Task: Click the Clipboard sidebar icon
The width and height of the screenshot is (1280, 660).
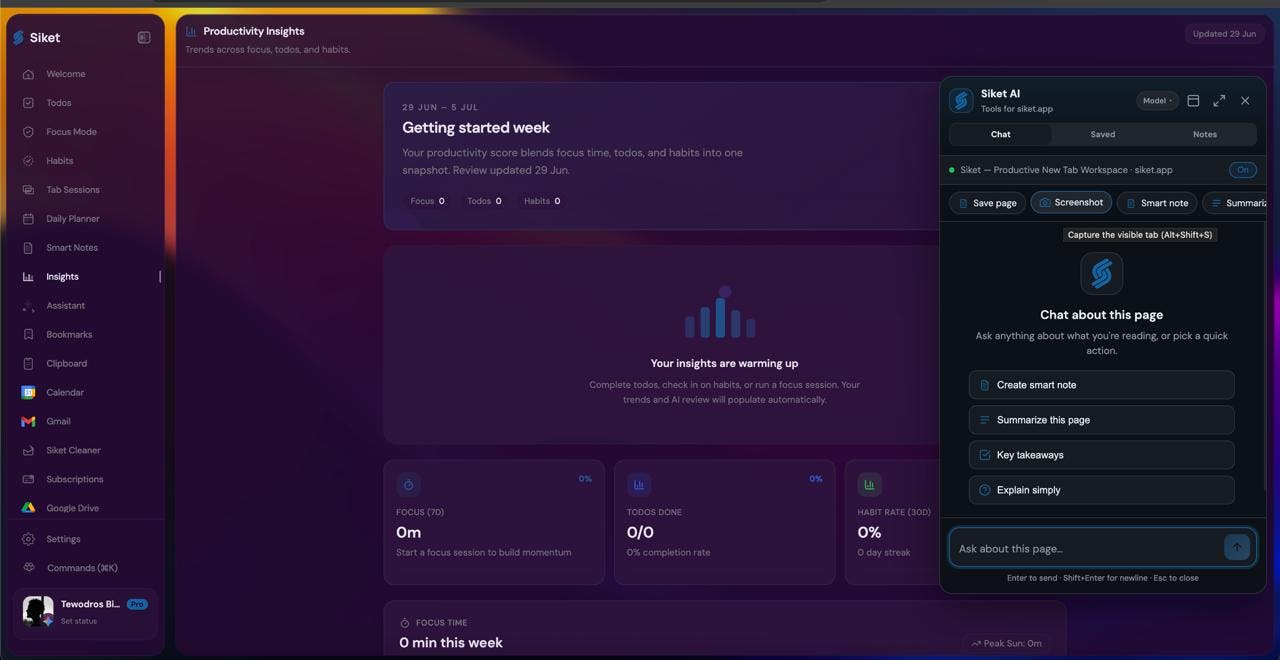Action: (28, 364)
